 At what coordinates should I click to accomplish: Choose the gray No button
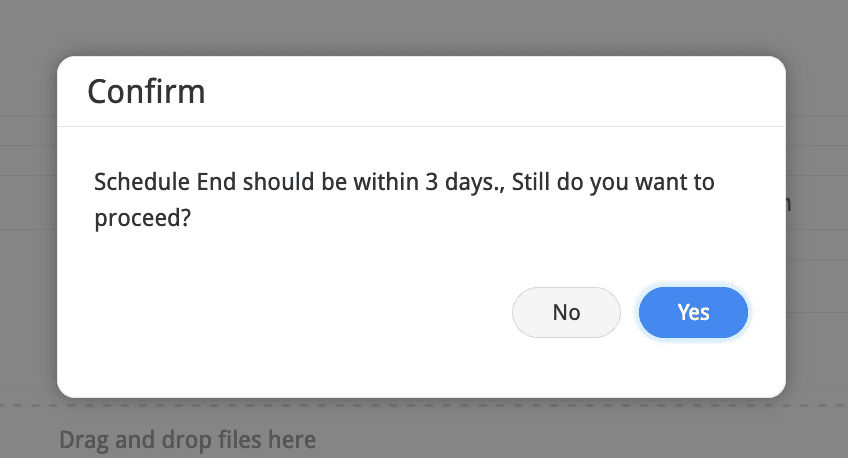[x=566, y=312]
